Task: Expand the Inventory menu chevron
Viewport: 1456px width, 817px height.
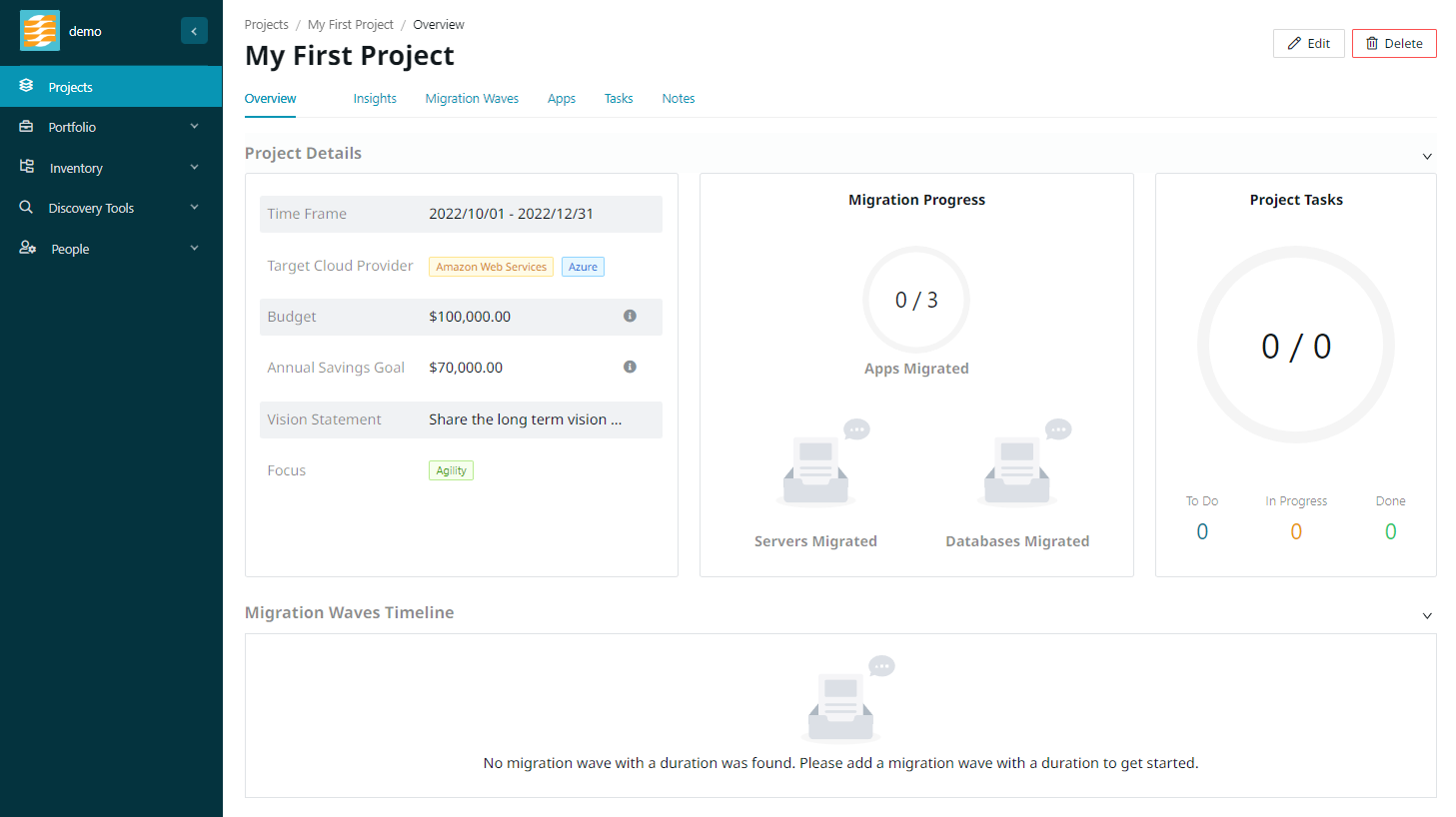Action: pyautogui.click(x=194, y=167)
